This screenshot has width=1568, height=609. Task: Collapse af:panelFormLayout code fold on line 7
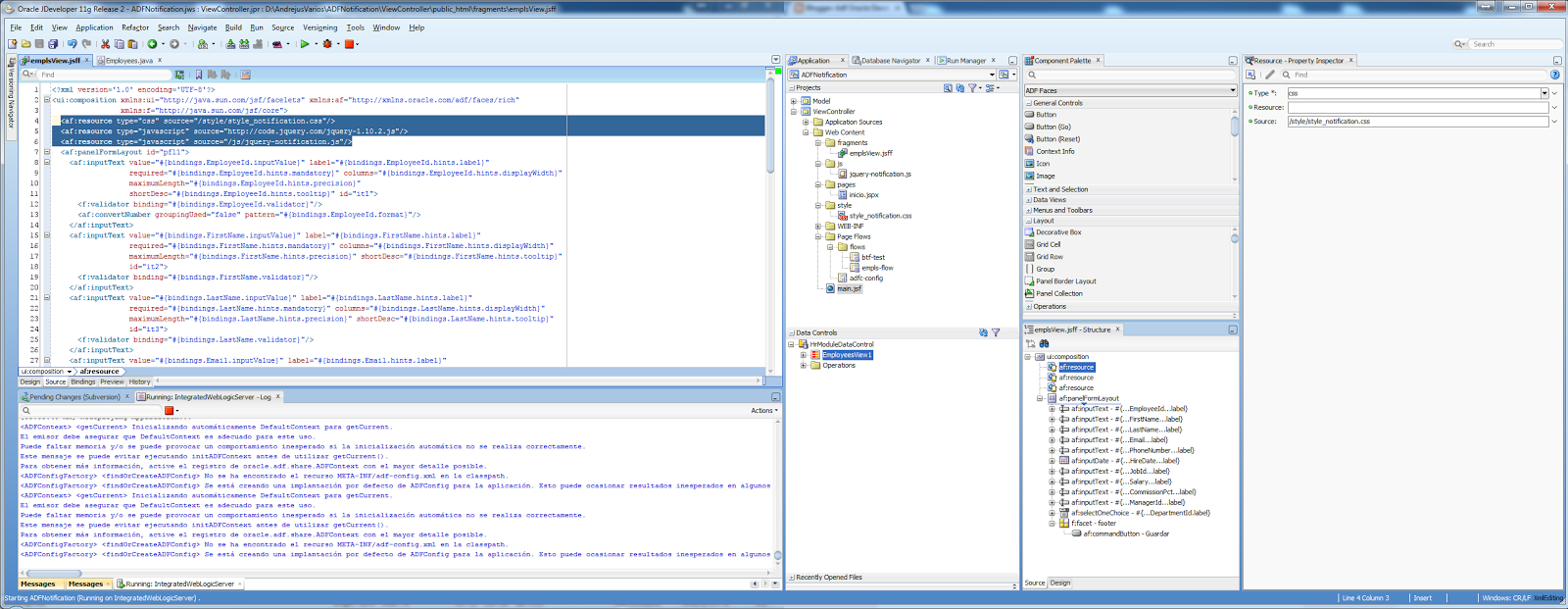[46, 152]
